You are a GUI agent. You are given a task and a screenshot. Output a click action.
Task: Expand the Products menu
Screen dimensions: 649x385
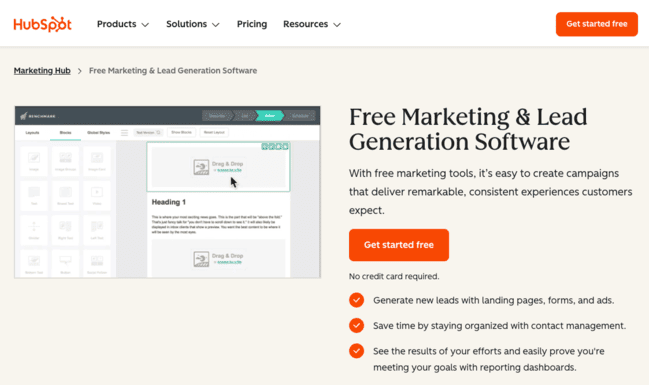pos(123,24)
